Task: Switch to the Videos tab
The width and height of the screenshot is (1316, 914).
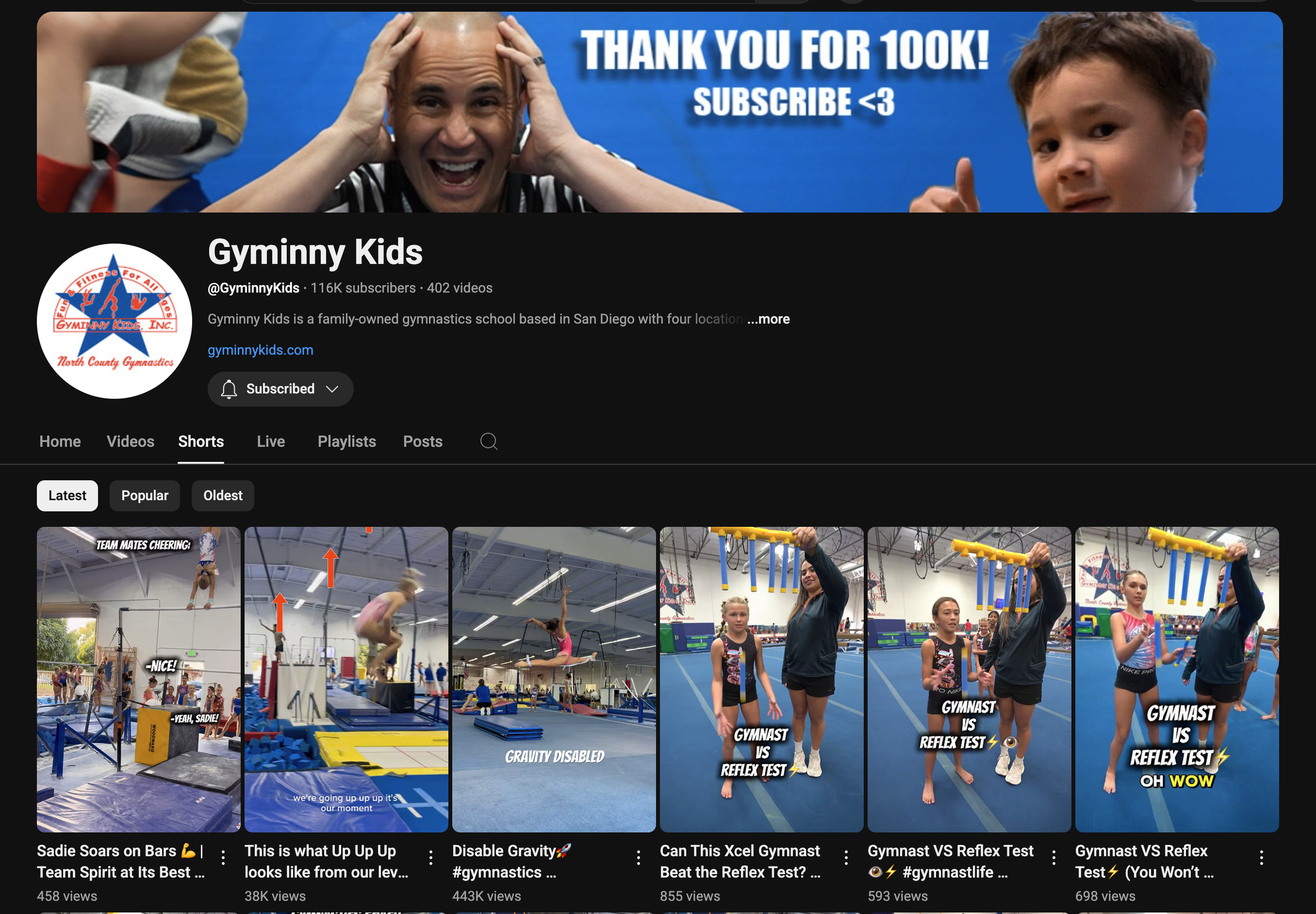Action: point(130,441)
